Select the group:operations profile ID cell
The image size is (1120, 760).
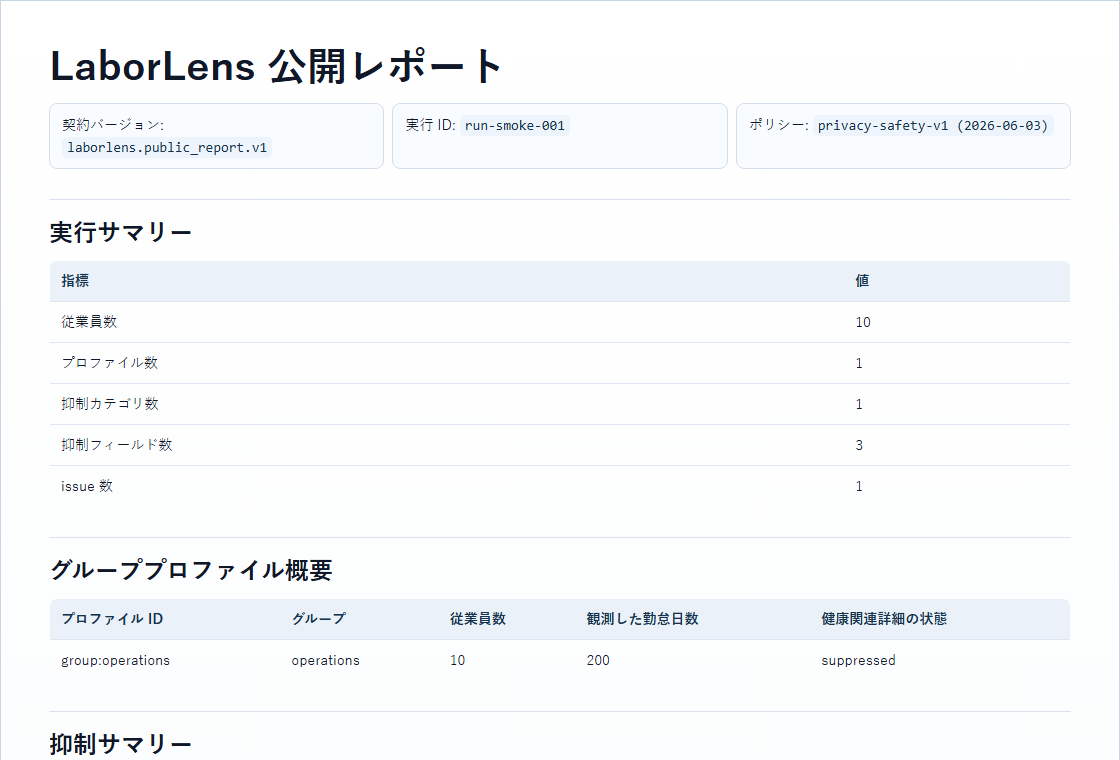(x=116, y=660)
